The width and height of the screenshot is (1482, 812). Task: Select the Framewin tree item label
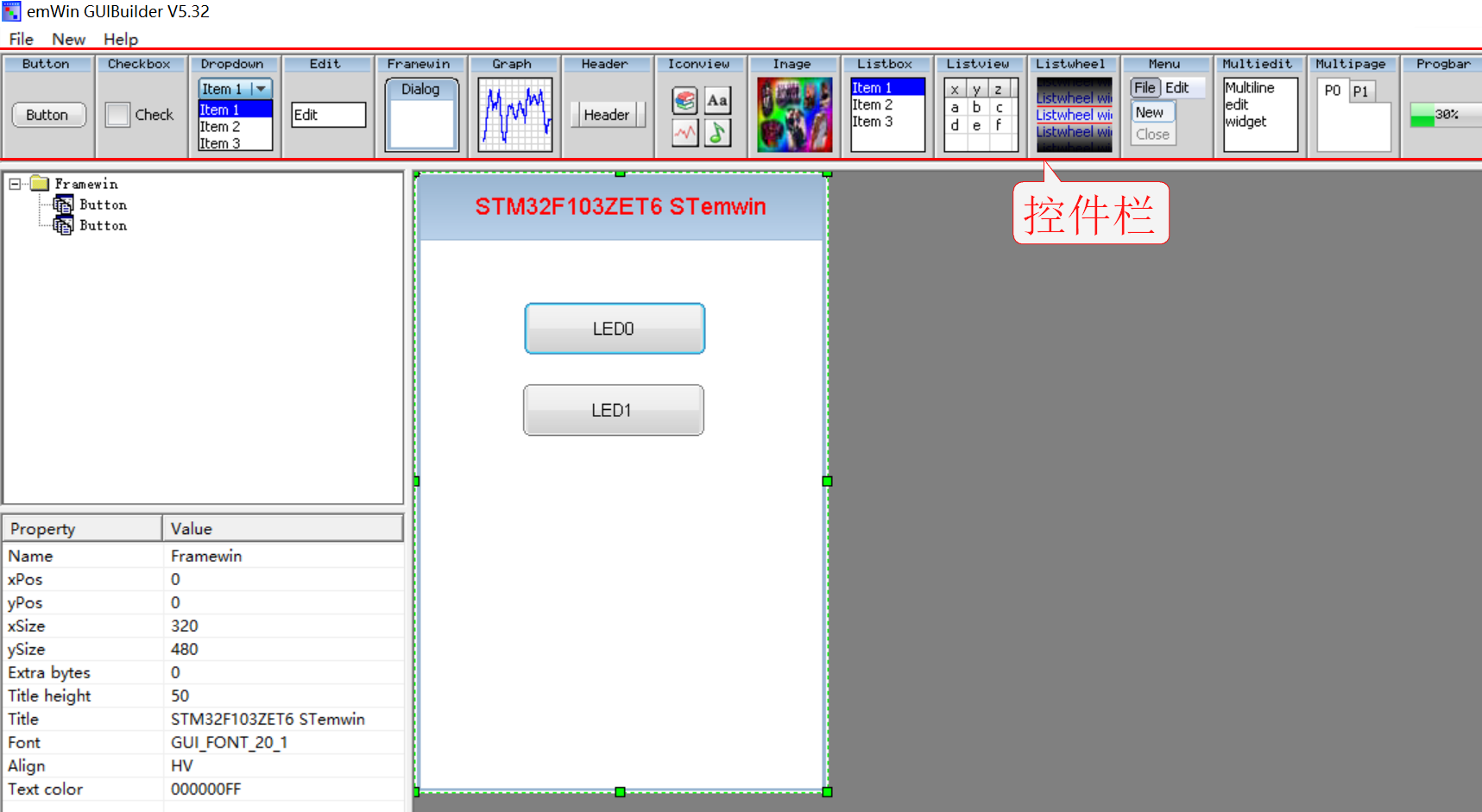[86, 184]
